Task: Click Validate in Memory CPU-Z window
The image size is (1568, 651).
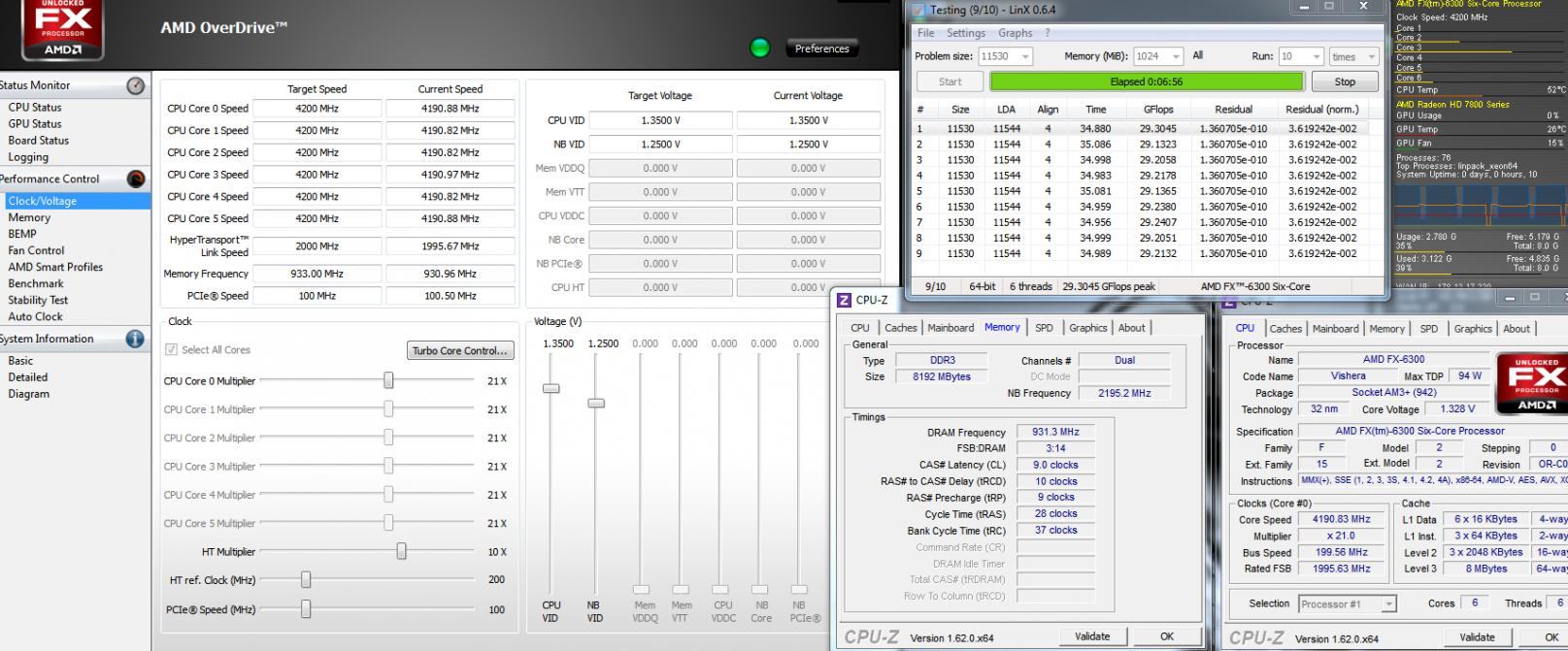Action: click(x=1092, y=636)
